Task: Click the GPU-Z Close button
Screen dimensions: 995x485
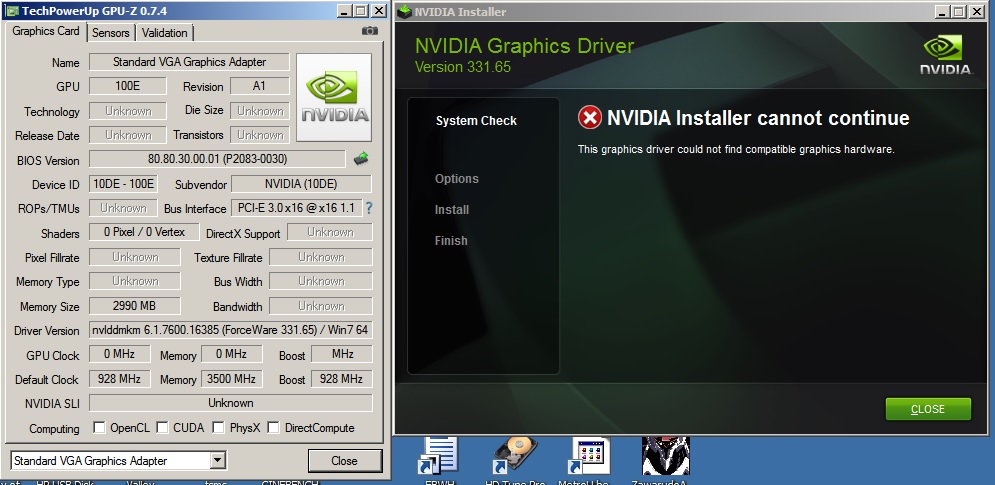Action: coord(345,460)
